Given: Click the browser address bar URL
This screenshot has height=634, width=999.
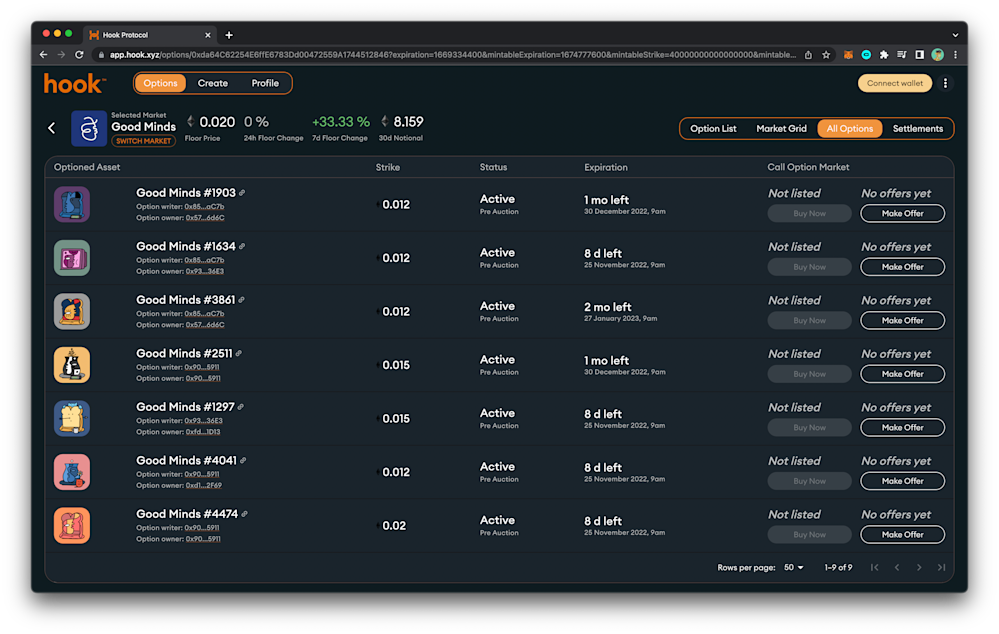Looking at the screenshot, I should (452, 55).
